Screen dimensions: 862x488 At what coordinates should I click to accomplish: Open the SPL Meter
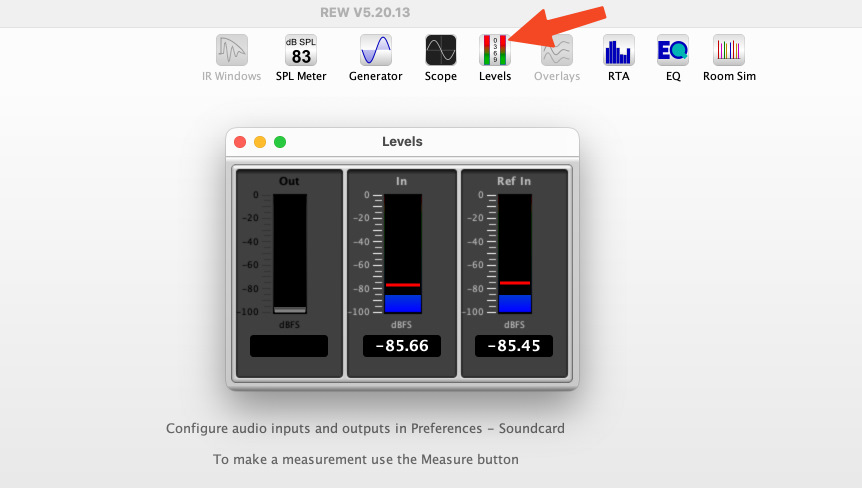[x=301, y=58]
